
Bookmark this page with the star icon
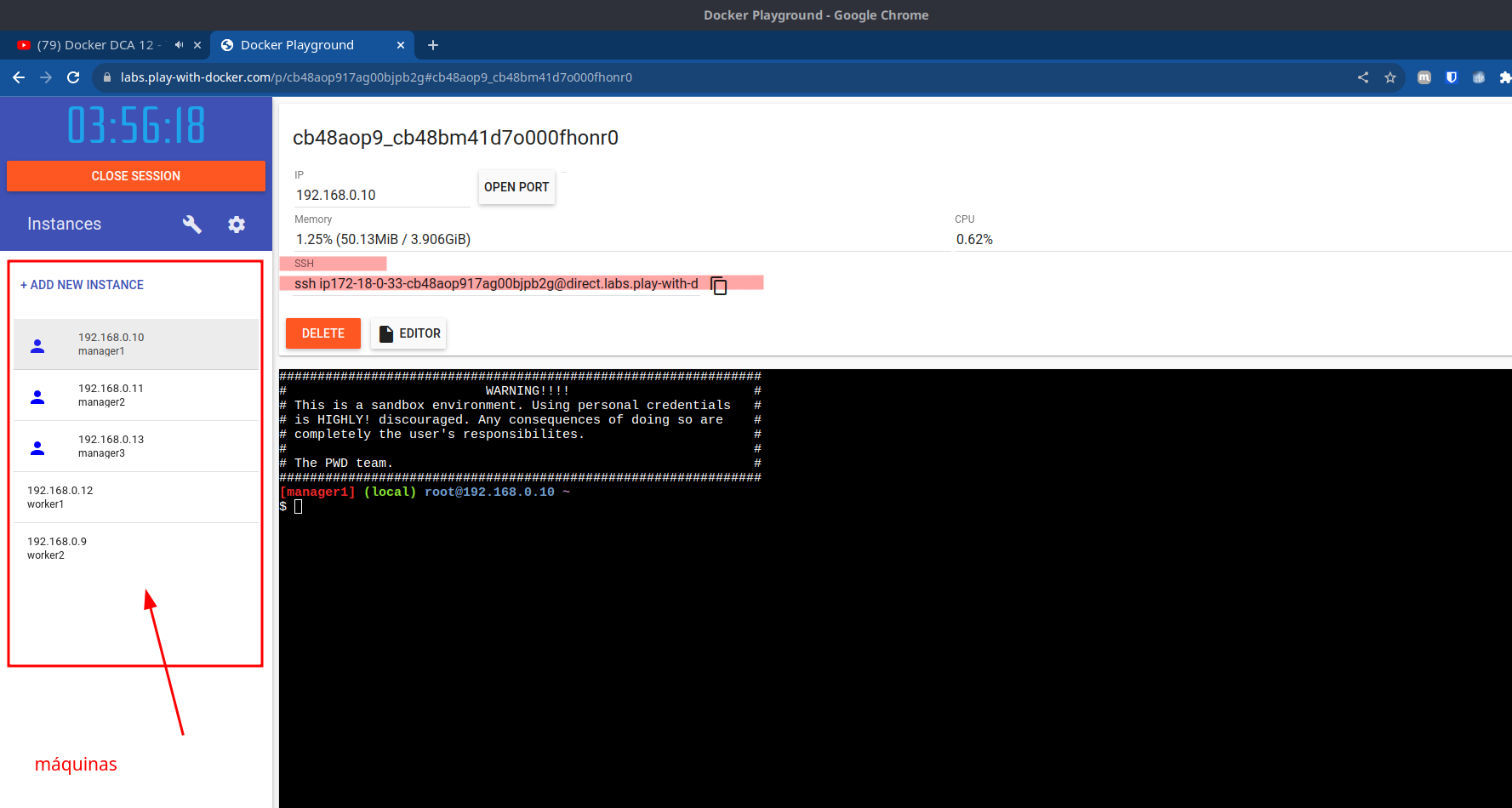click(1390, 77)
